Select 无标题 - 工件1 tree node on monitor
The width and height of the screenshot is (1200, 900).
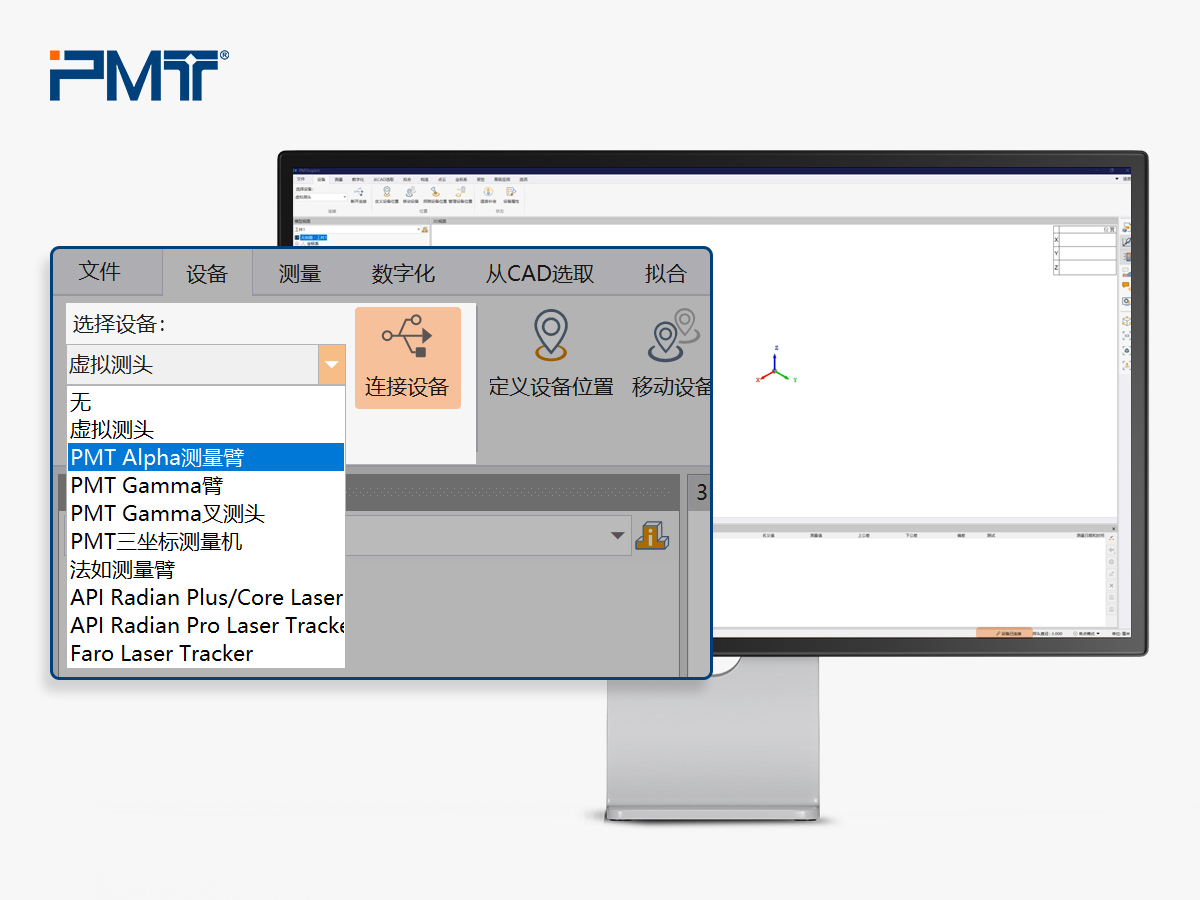click(x=313, y=237)
